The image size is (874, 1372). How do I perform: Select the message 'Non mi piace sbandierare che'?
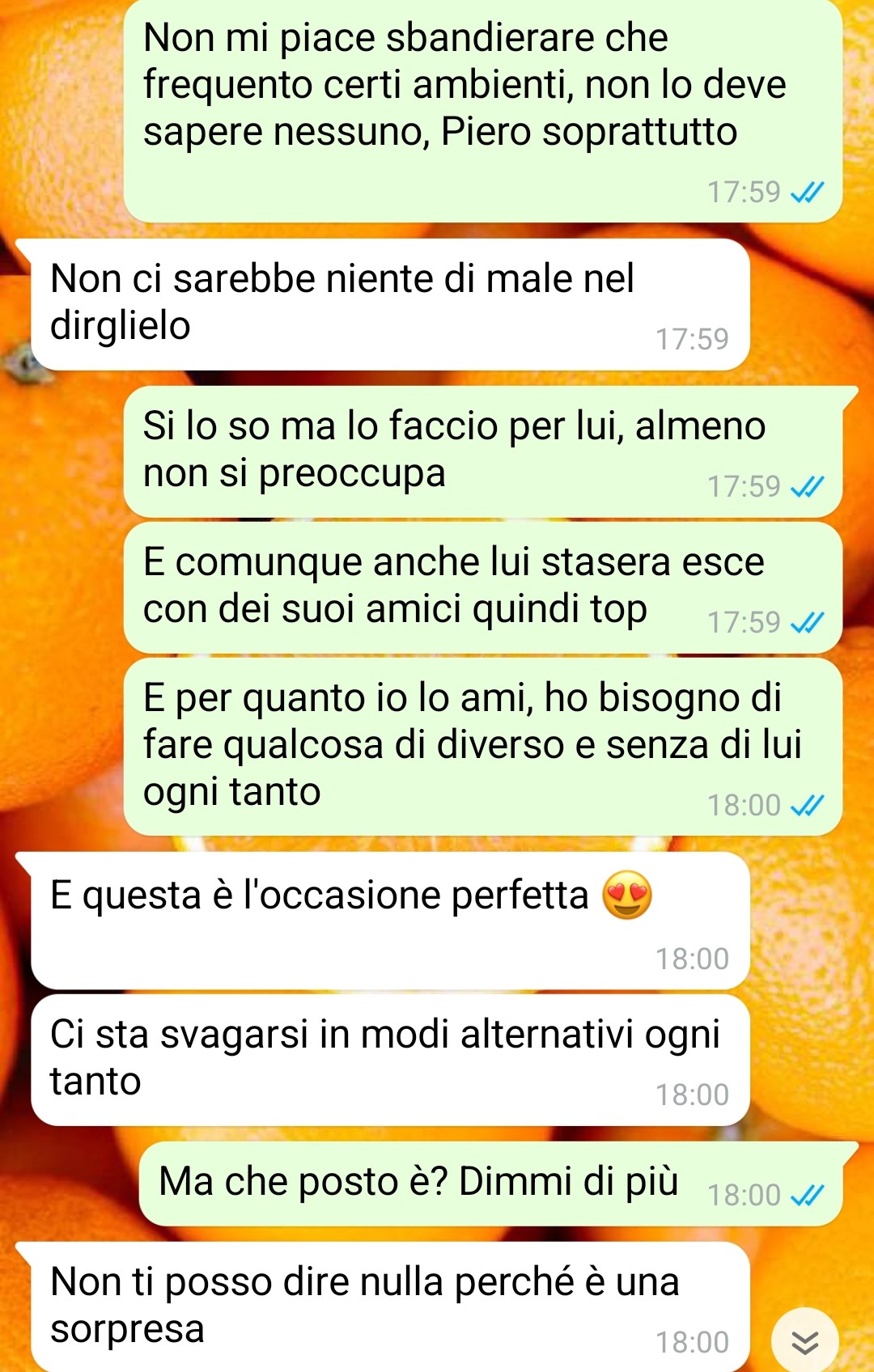(483, 111)
